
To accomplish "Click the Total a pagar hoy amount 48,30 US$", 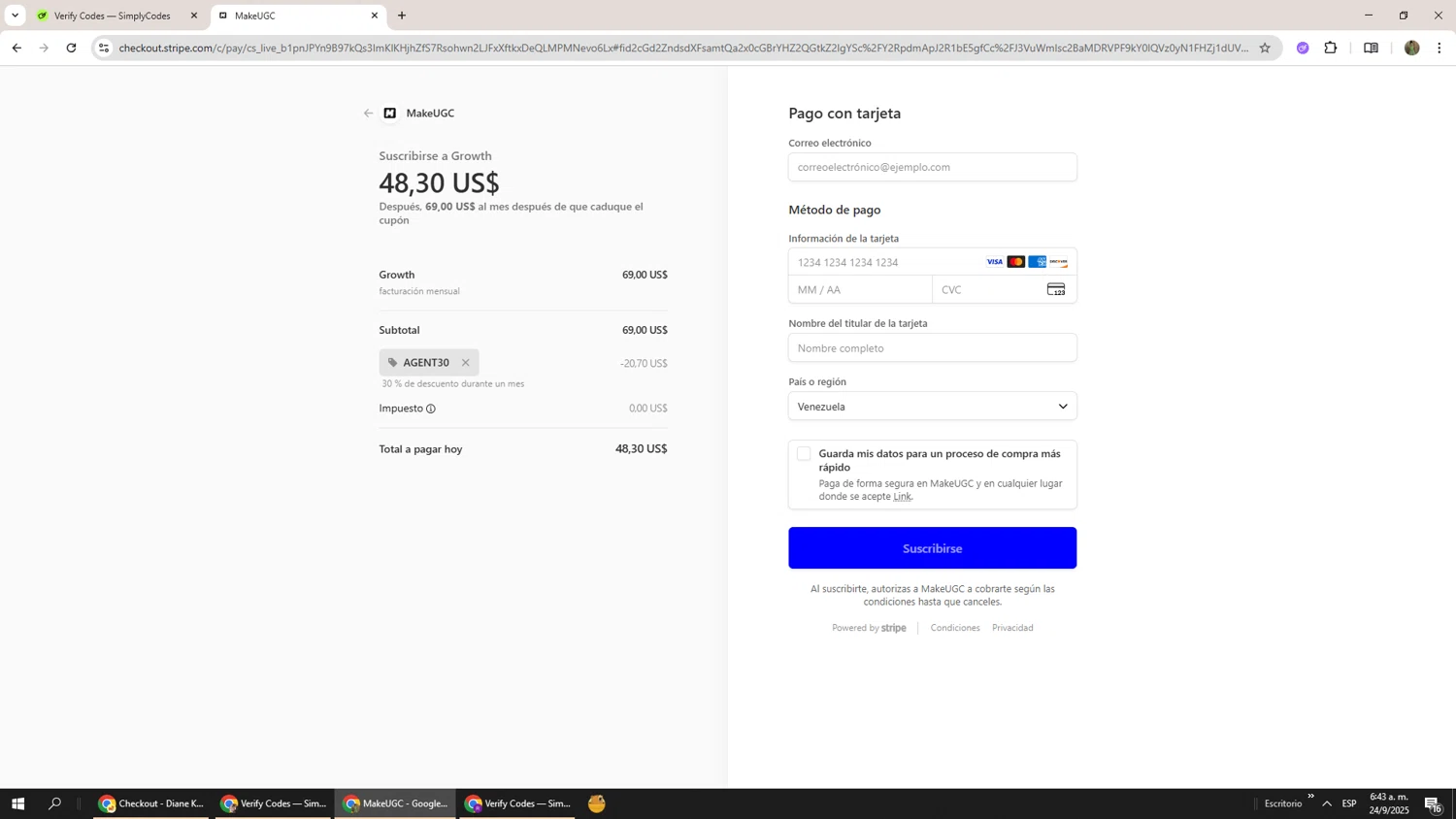I will coord(641,449).
